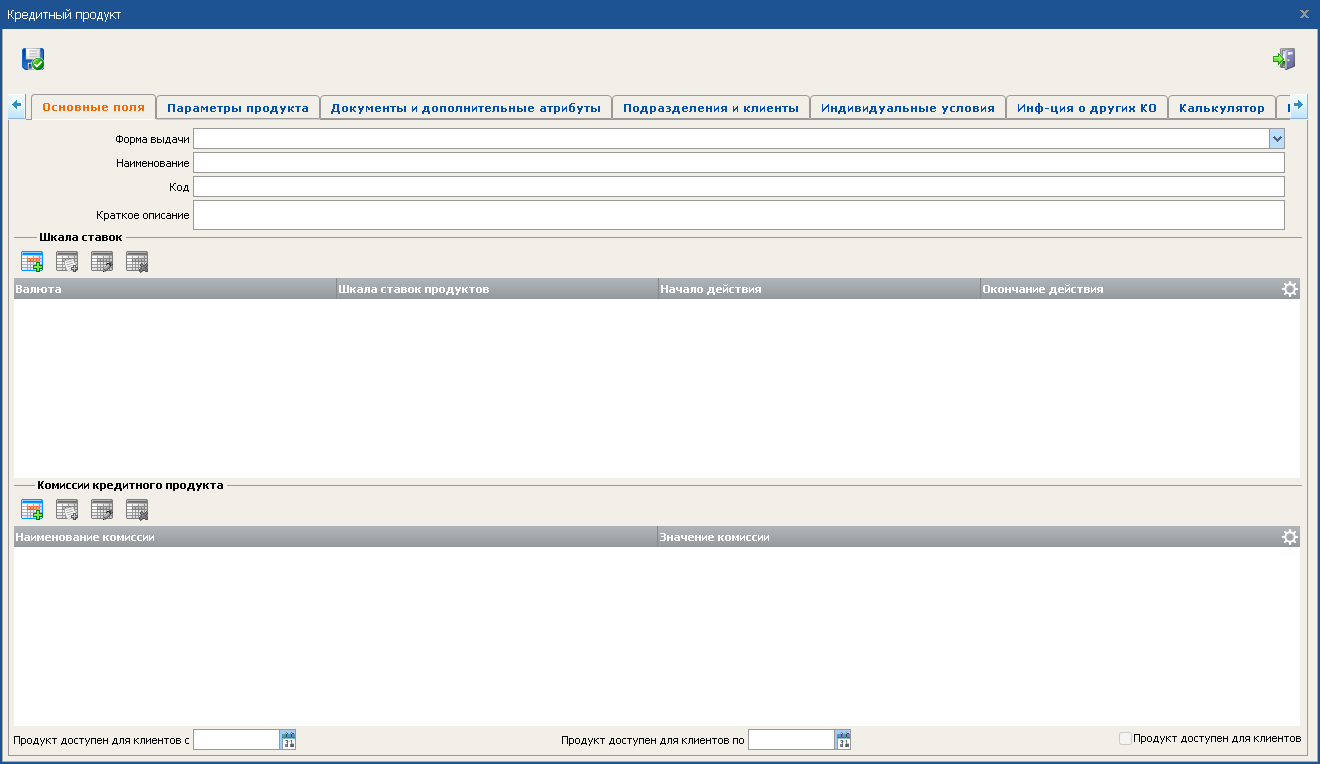Sort by Значение комиссии column header
The image size is (1320, 764).
[968, 537]
